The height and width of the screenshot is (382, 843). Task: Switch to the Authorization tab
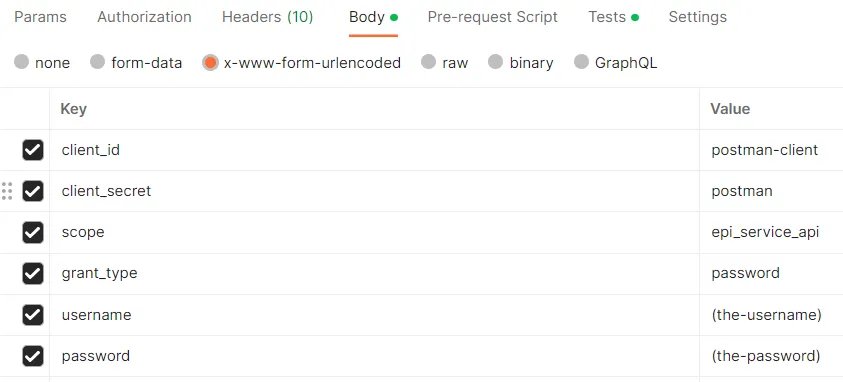pyautogui.click(x=144, y=17)
